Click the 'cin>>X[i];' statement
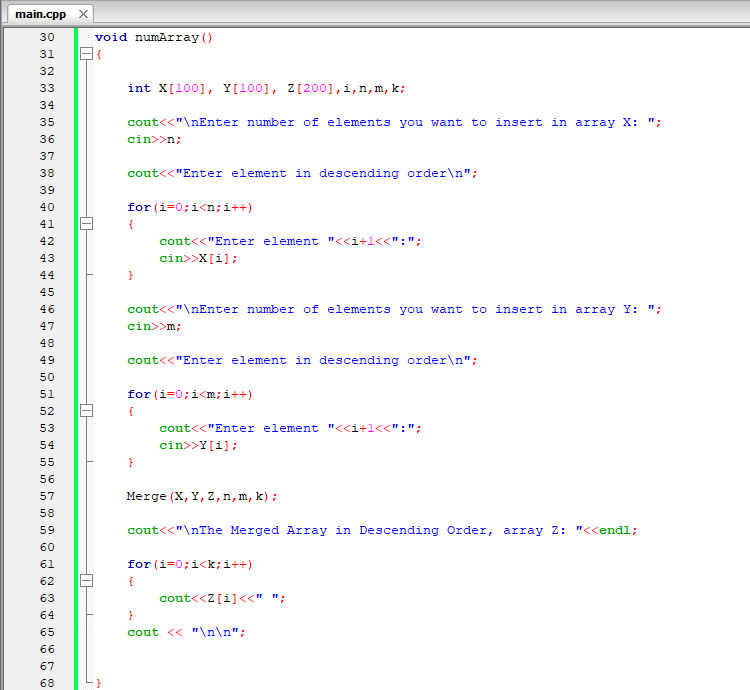The height and width of the screenshot is (690, 750). point(198,258)
